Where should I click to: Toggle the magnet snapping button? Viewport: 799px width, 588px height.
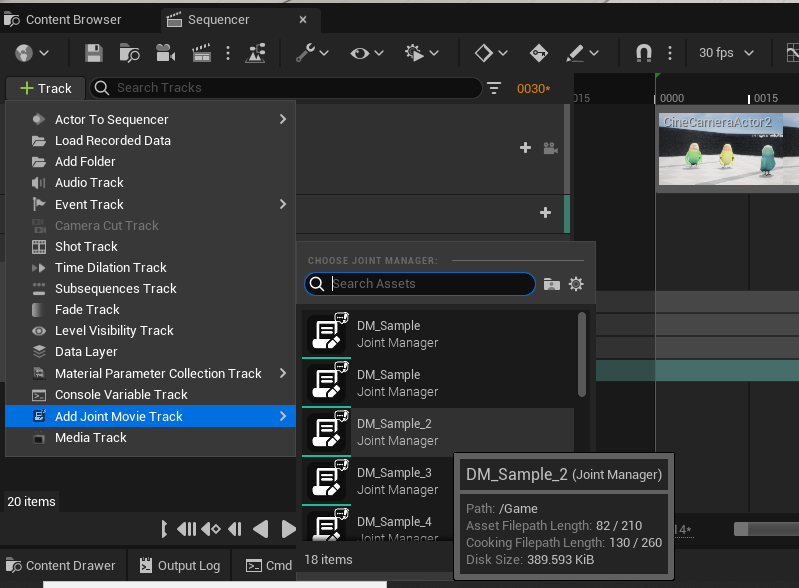tap(644, 53)
